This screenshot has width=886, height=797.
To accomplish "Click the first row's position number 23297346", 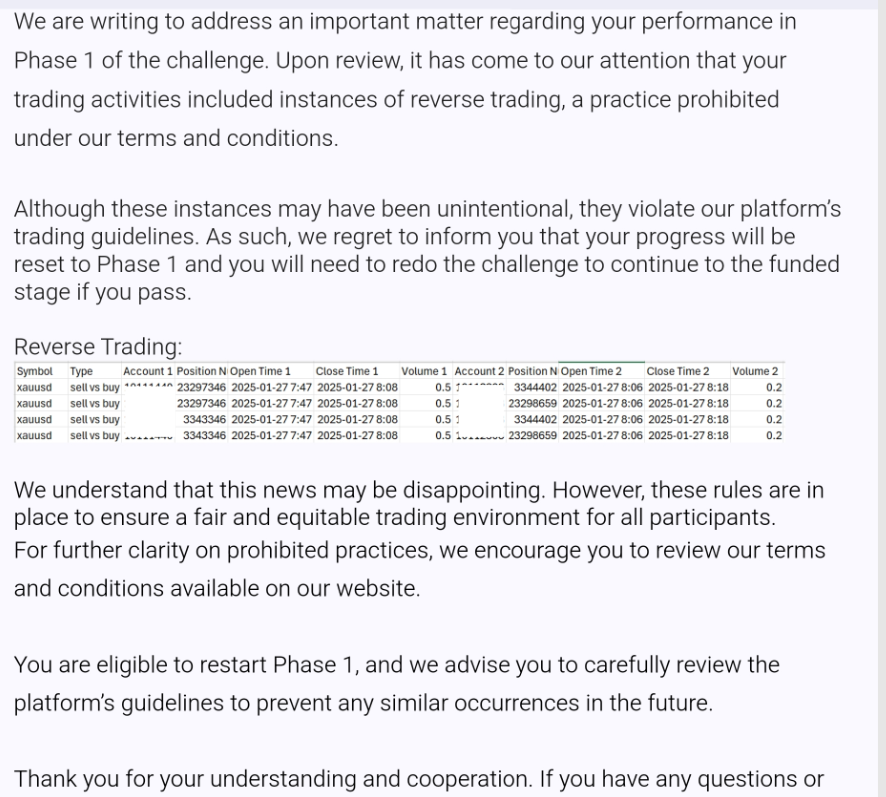I will pyautogui.click(x=202, y=387).
